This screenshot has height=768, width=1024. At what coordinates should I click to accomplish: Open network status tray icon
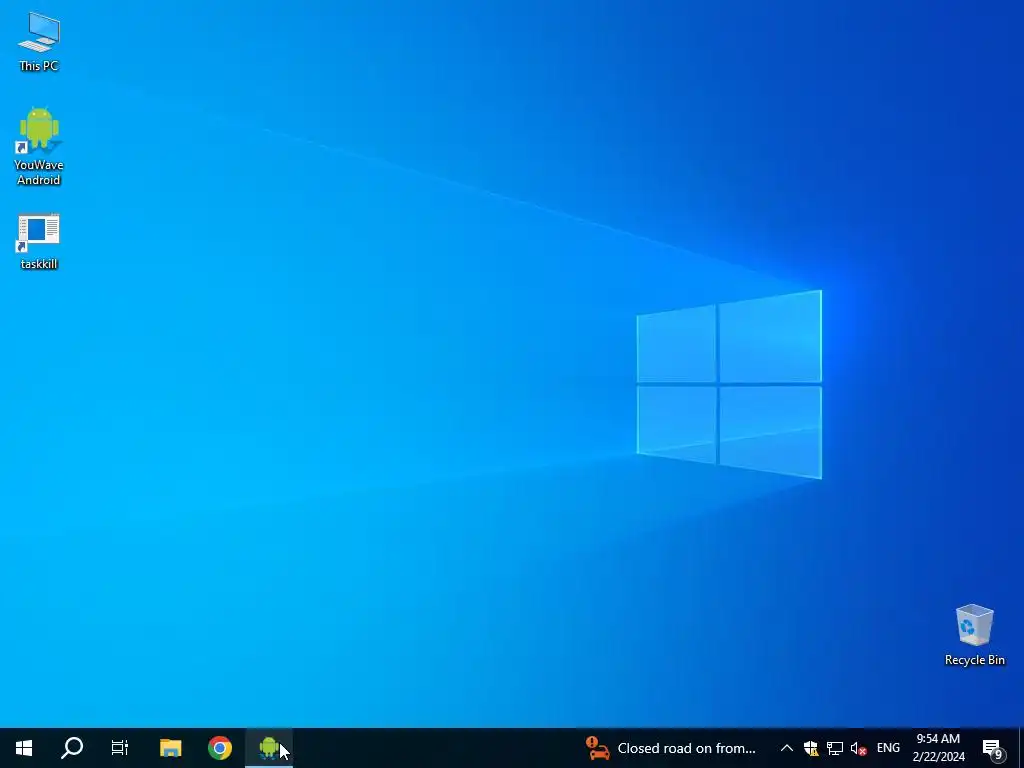tap(835, 748)
